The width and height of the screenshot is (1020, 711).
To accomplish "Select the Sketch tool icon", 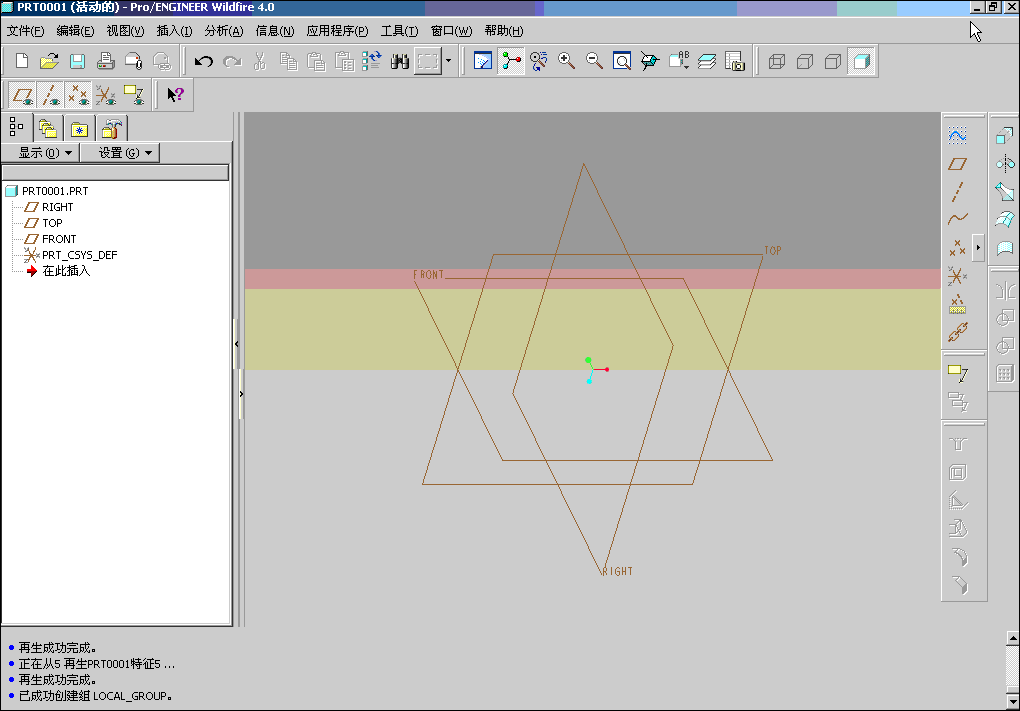I will [x=957, y=135].
